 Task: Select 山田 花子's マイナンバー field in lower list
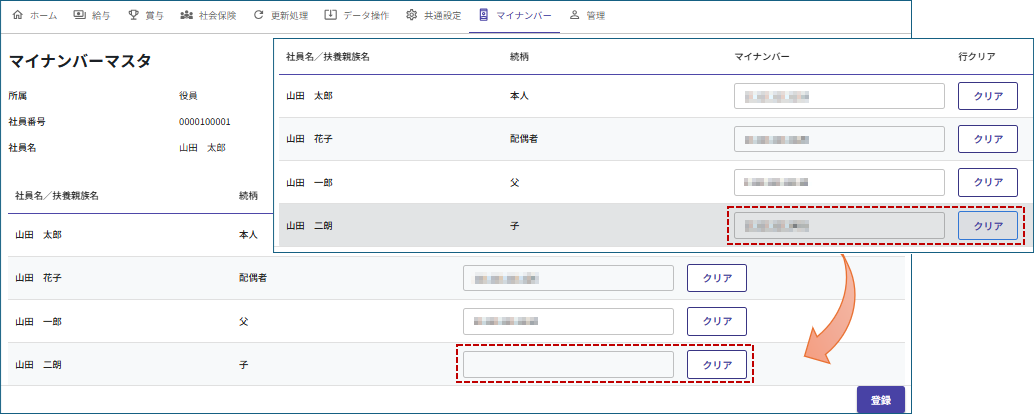coord(568,278)
